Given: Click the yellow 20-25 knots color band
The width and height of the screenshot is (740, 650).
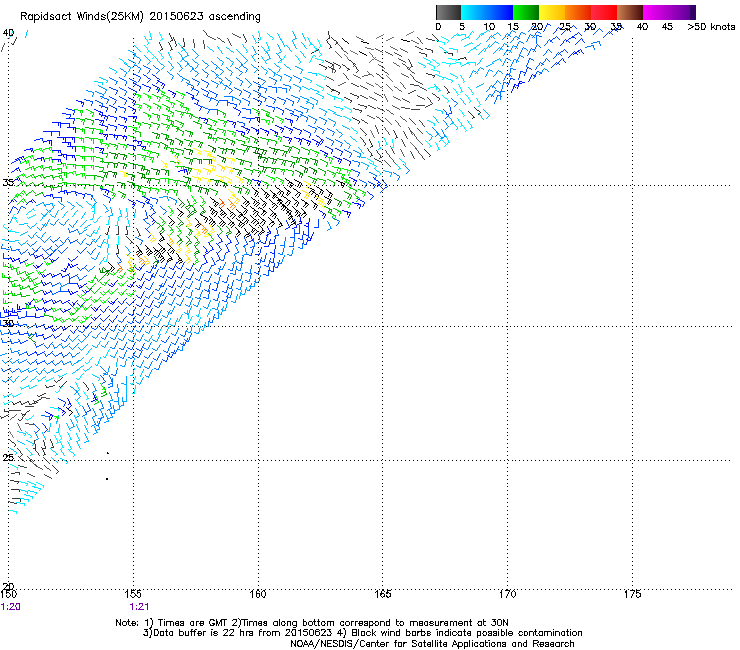Looking at the screenshot, I should pos(552,12).
